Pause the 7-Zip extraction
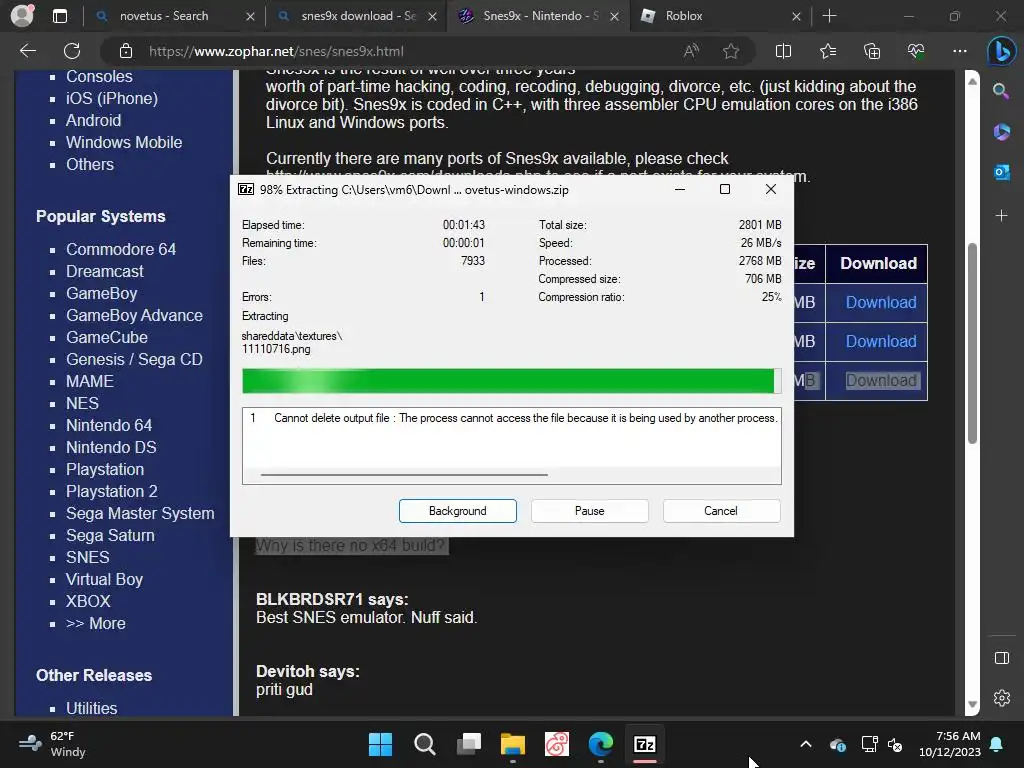The image size is (1024, 768). coord(589,511)
